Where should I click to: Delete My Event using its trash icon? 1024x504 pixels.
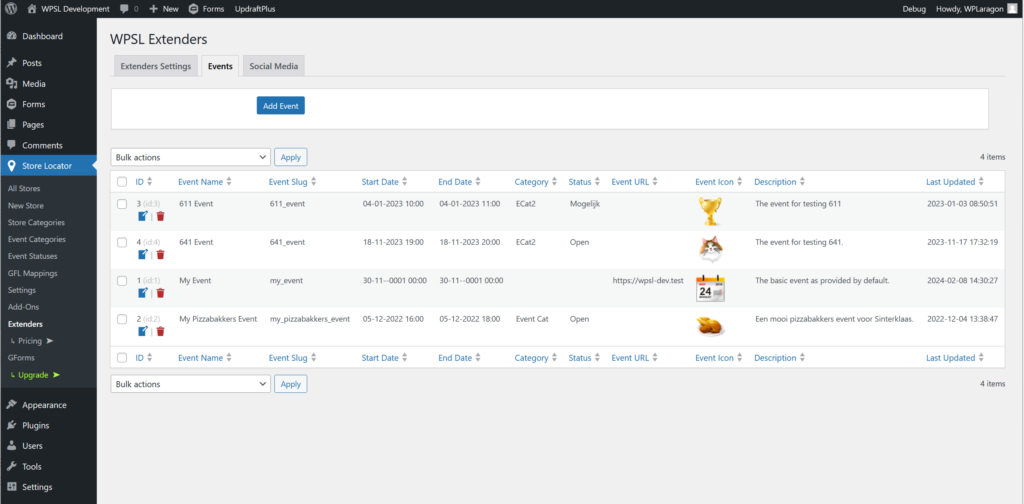pos(160,293)
